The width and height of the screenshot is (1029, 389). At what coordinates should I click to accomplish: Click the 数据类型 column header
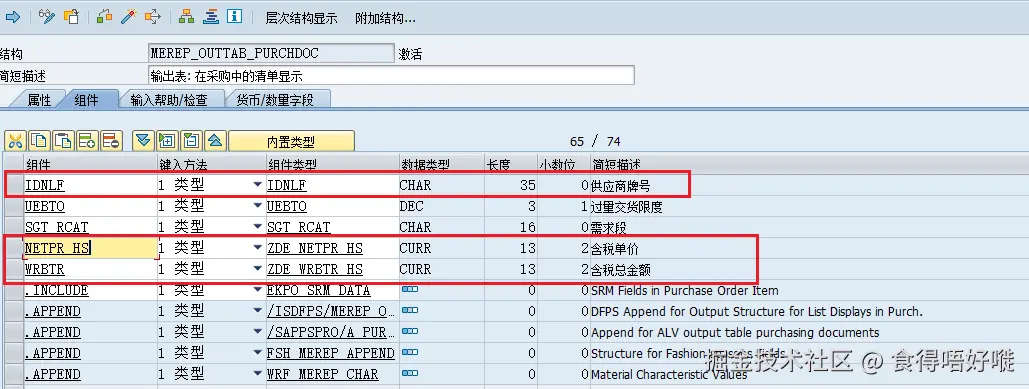pos(441,164)
